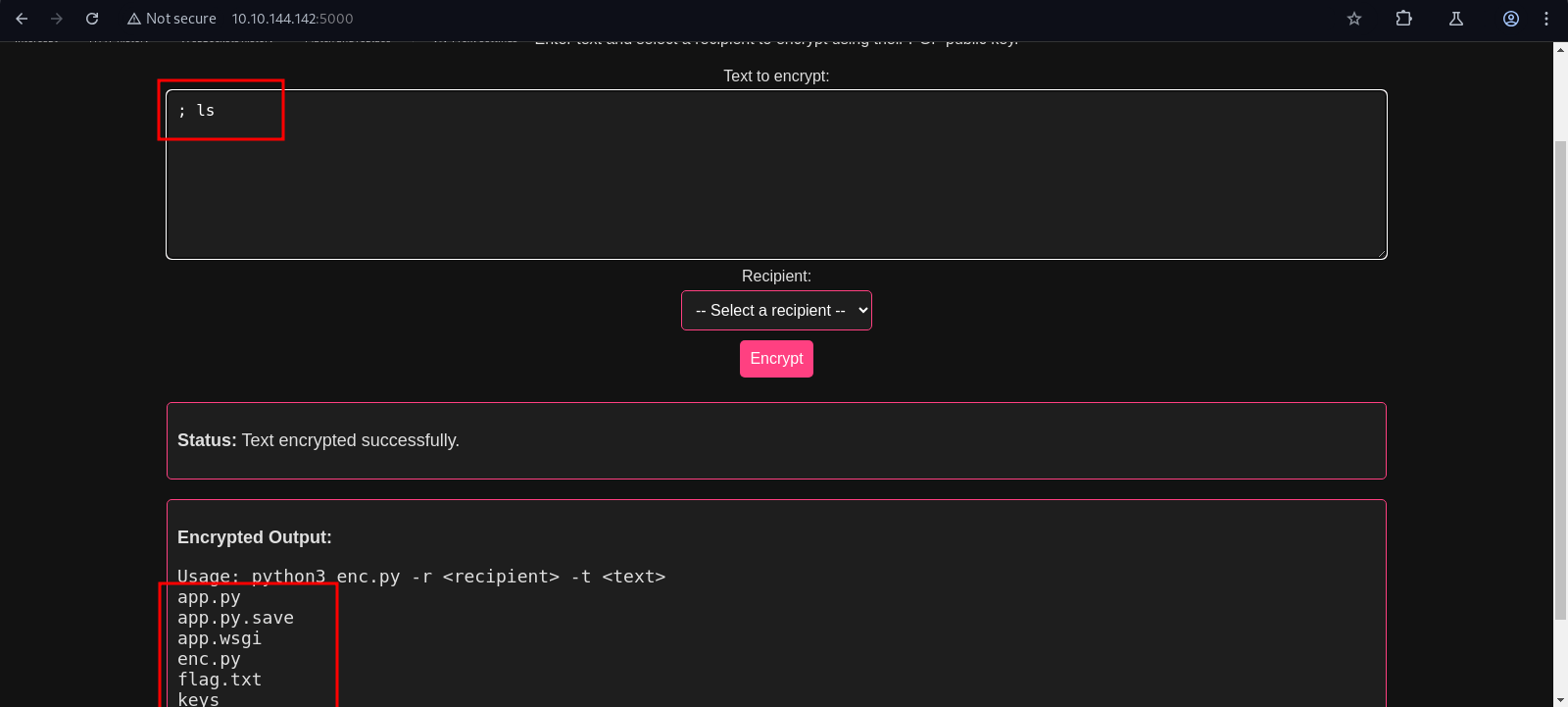Click the vertical scrollbar thumb

pos(1560,380)
